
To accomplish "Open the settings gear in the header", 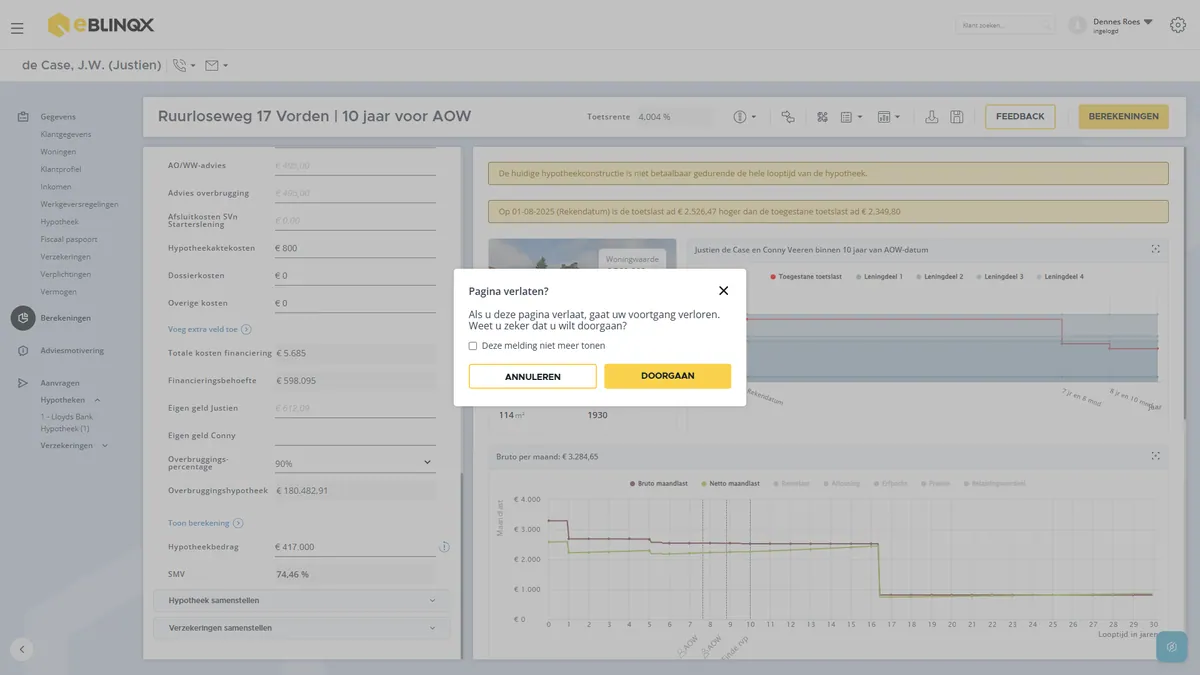I will (1177, 25).
